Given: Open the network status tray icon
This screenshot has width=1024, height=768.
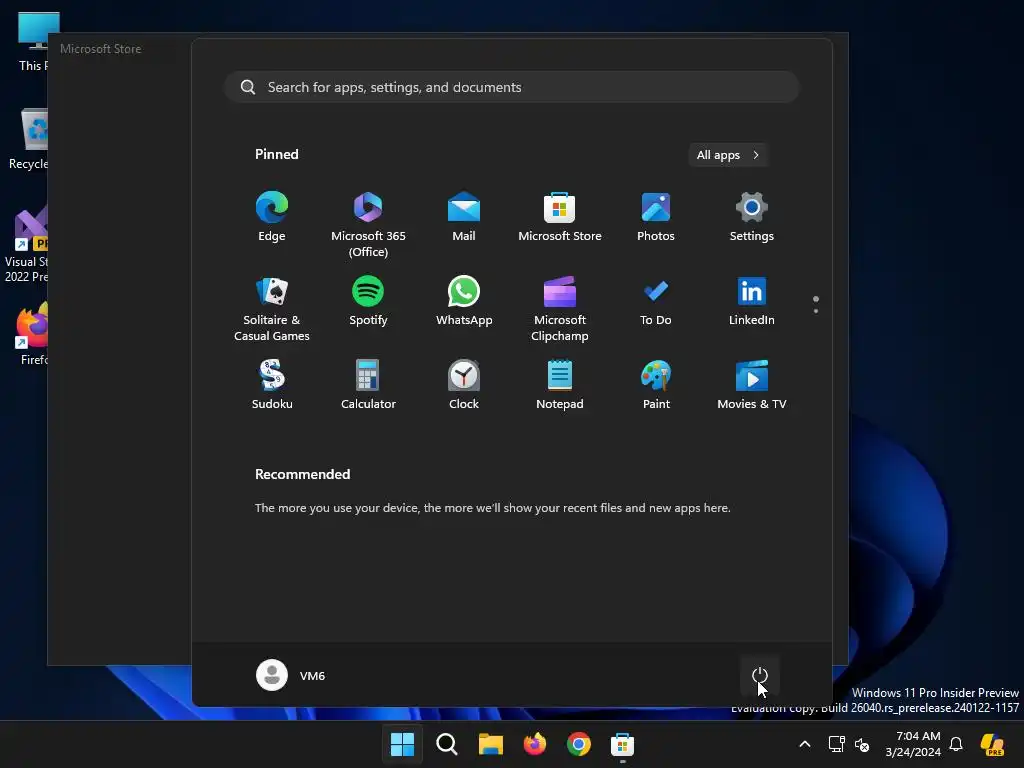Looking at the screenshot, I should click(836, 744).
